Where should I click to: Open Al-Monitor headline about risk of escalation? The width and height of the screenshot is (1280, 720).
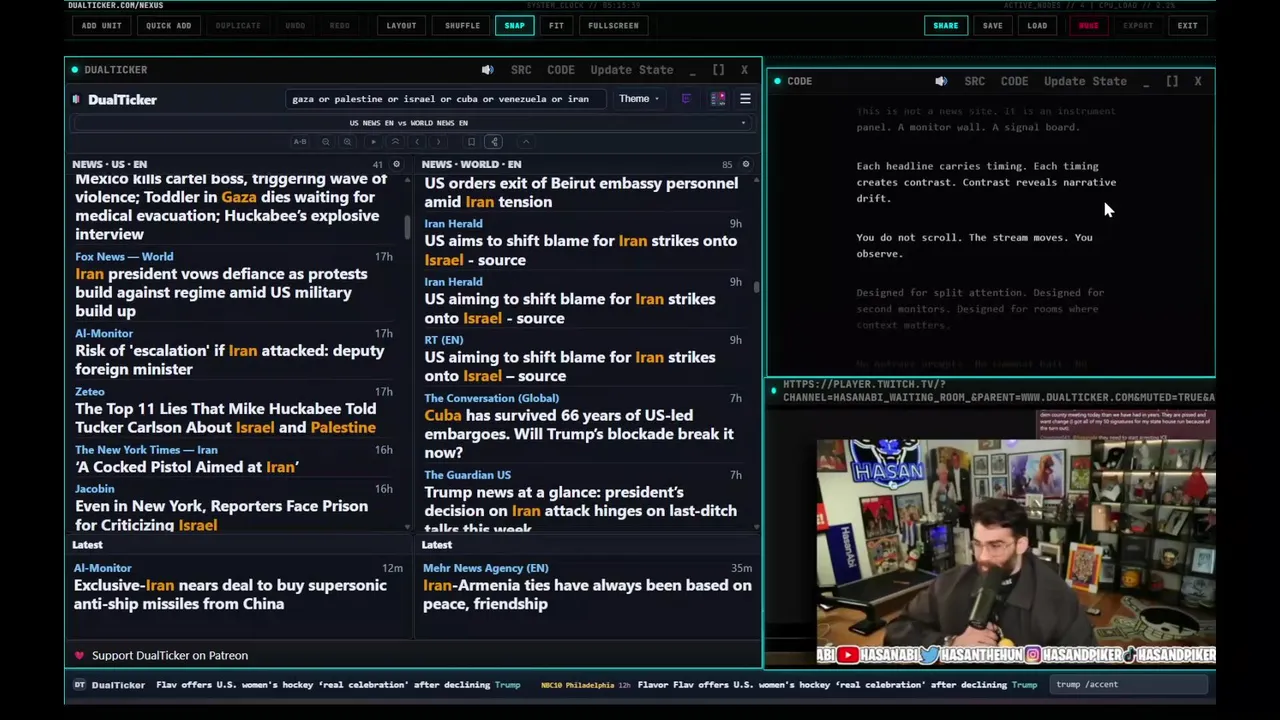pyautogui.click(x=229, y=360)
